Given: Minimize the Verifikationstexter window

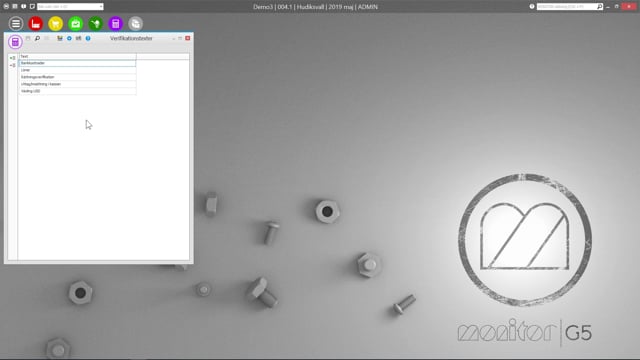Looking at the screenshot, I should click(x=173, y=38).
